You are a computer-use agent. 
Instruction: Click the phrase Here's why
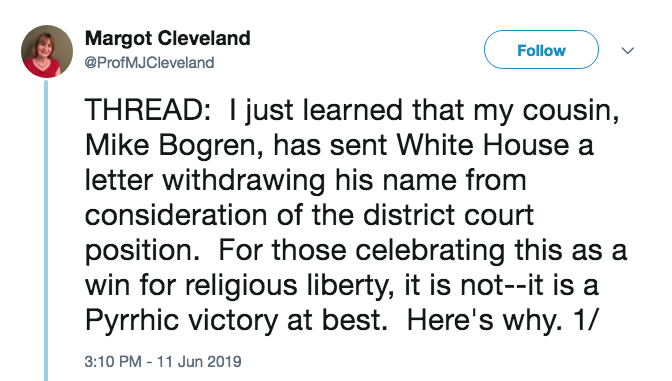pos(484,320)
